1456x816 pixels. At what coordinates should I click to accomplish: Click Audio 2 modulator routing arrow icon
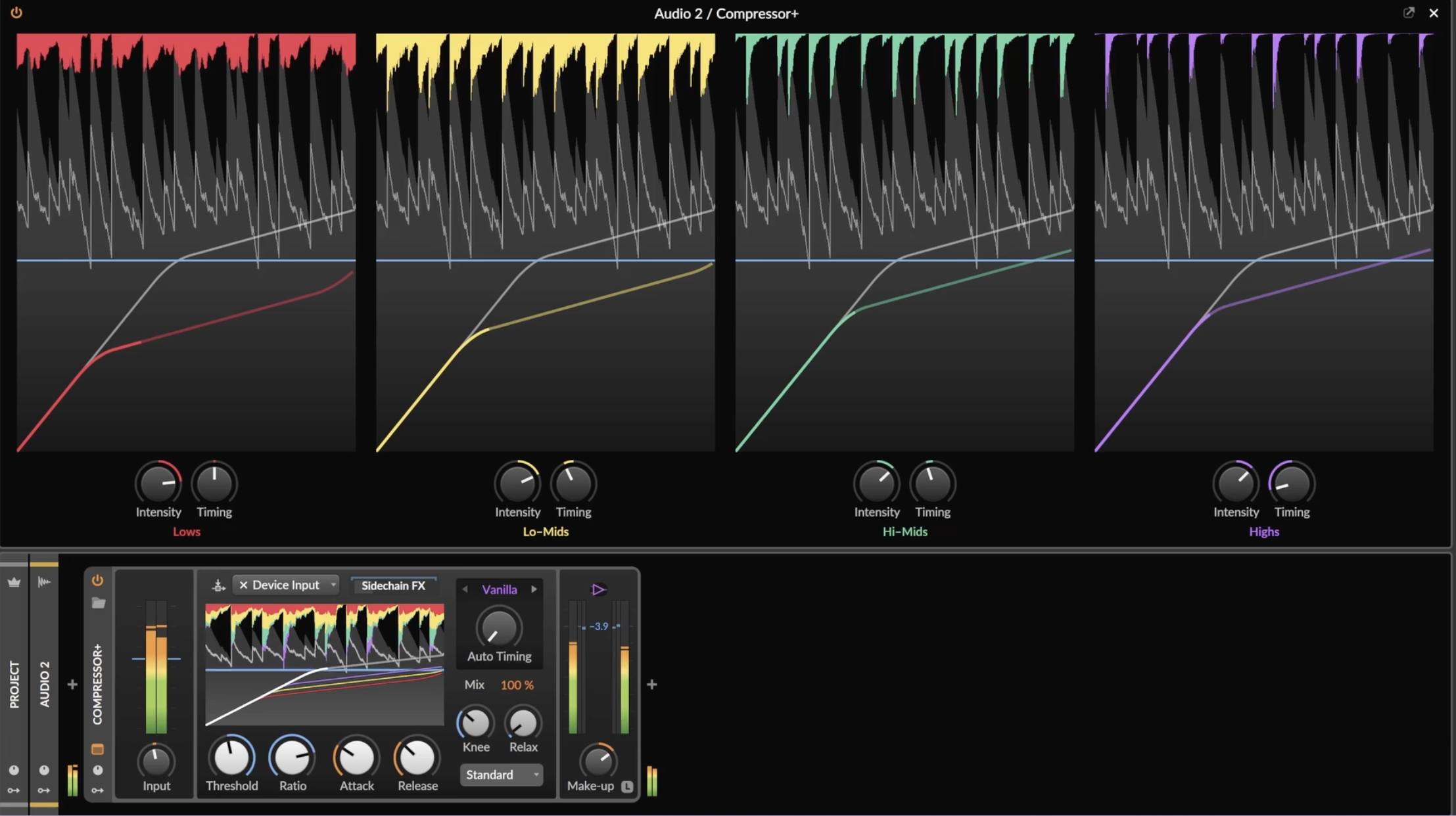coord(44,790)
